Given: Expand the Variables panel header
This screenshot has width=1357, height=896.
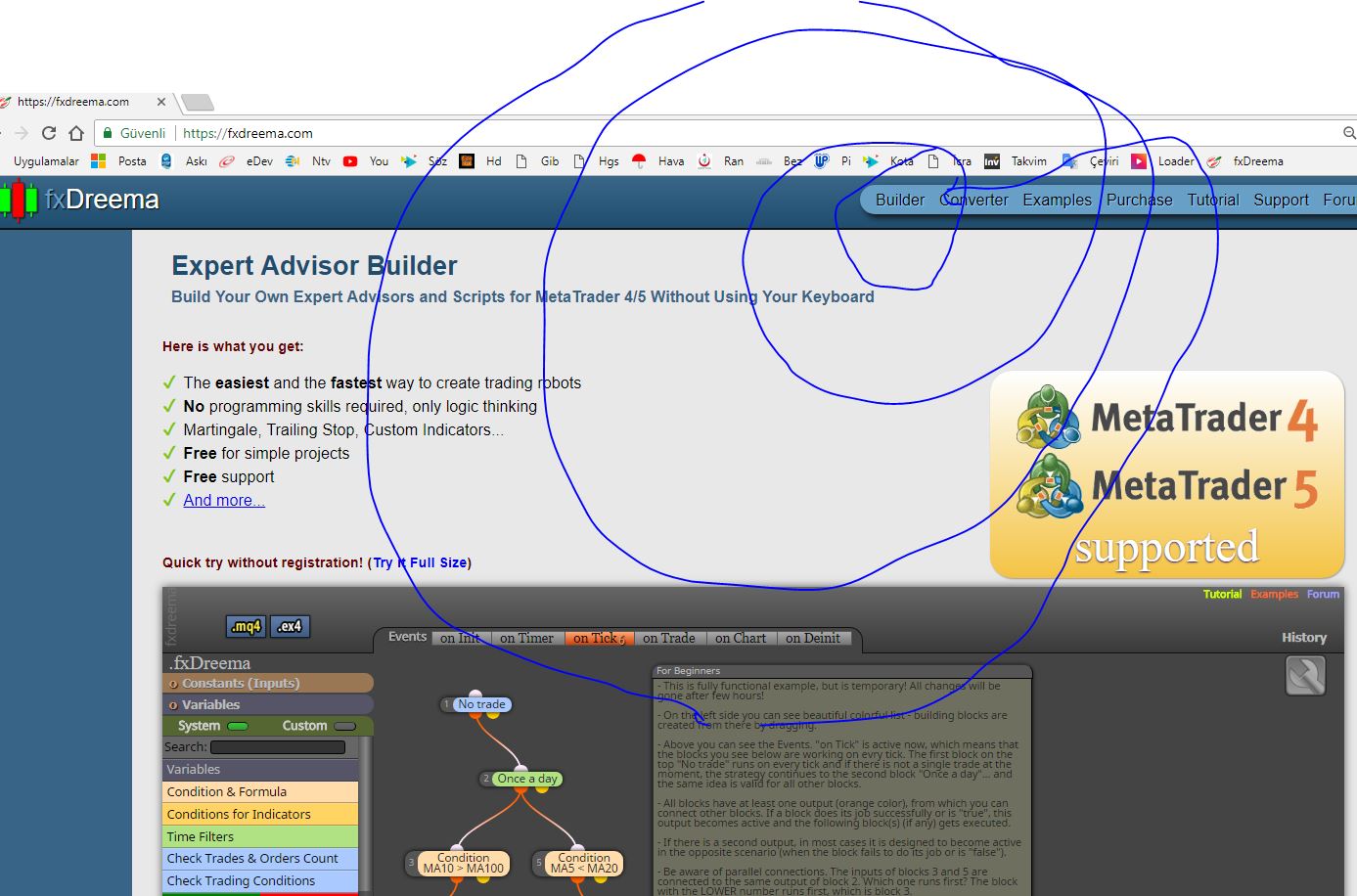Looking at the screenshot, I should [x=268, y=704].
